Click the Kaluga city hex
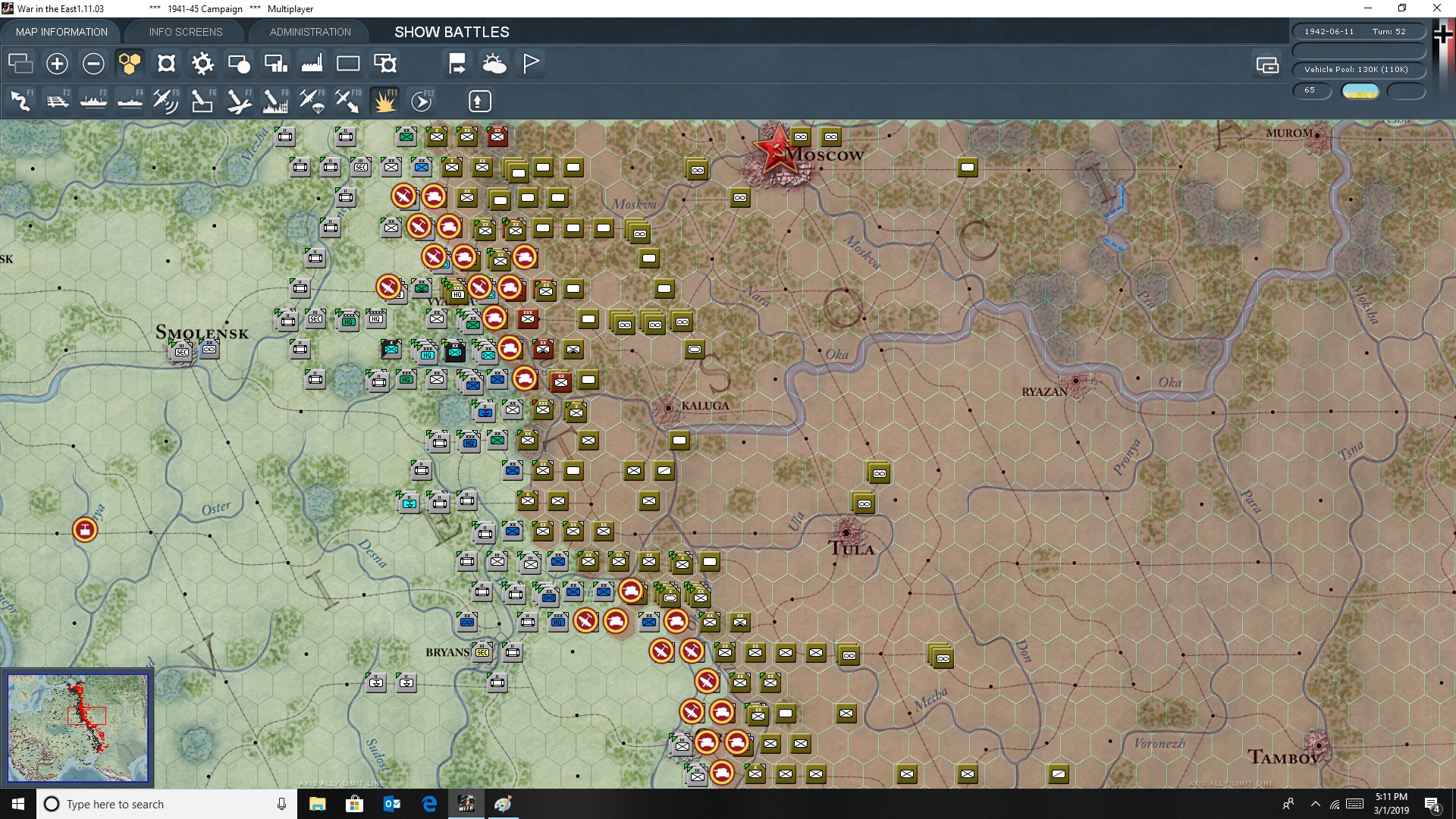1456x819 pixels. (x=668, y=408)
